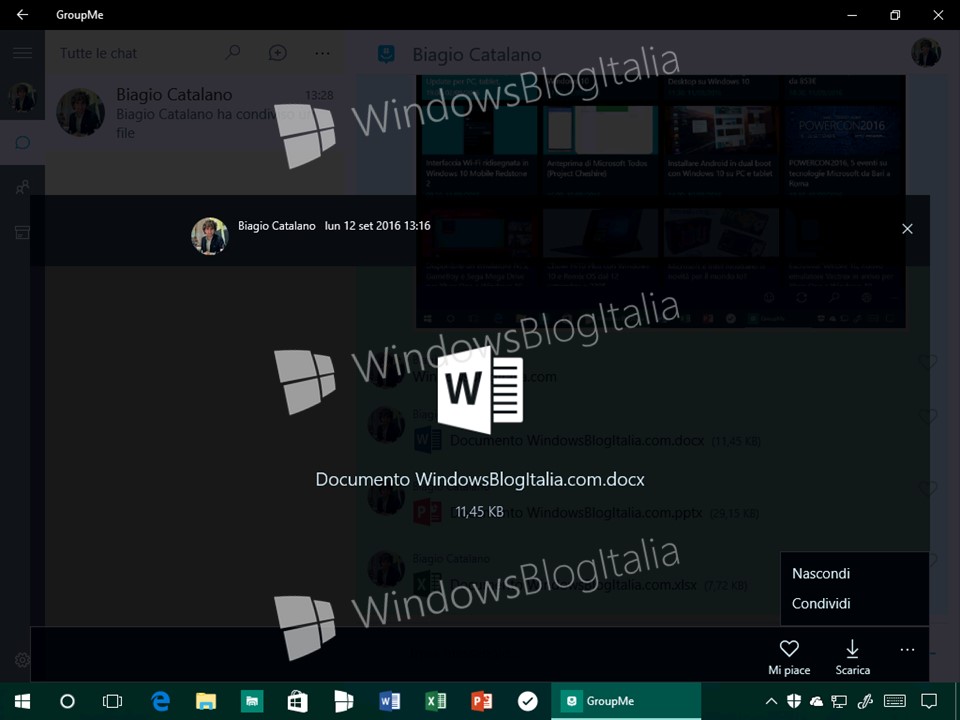Download the file with Scarica
This screenshot has height=720, width=960.
(852, 658)
